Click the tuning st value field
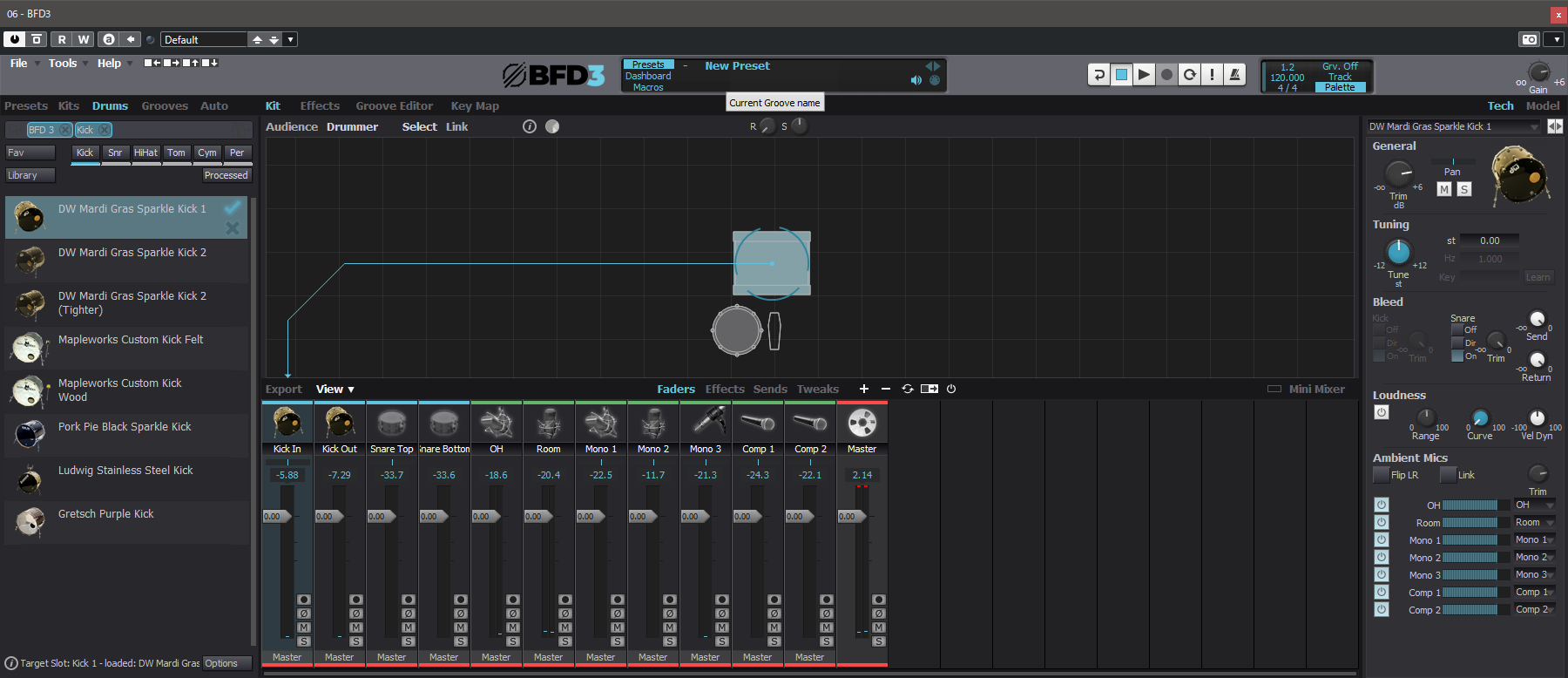 (x=1490, y=241)
